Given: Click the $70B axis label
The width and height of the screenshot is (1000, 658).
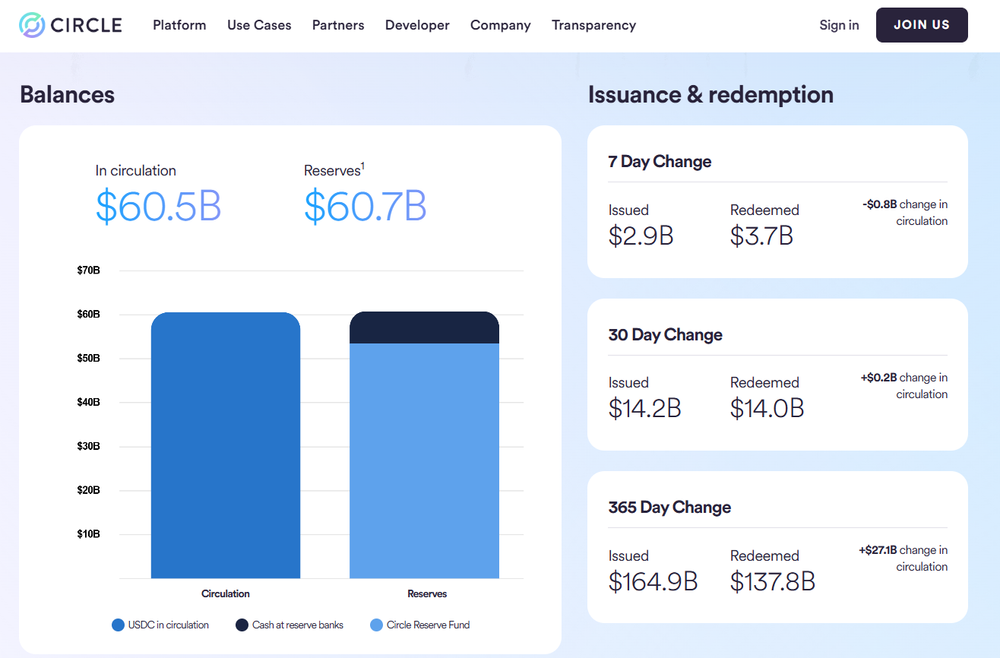Looking at the screenshot, I should (x=89, y=270).
